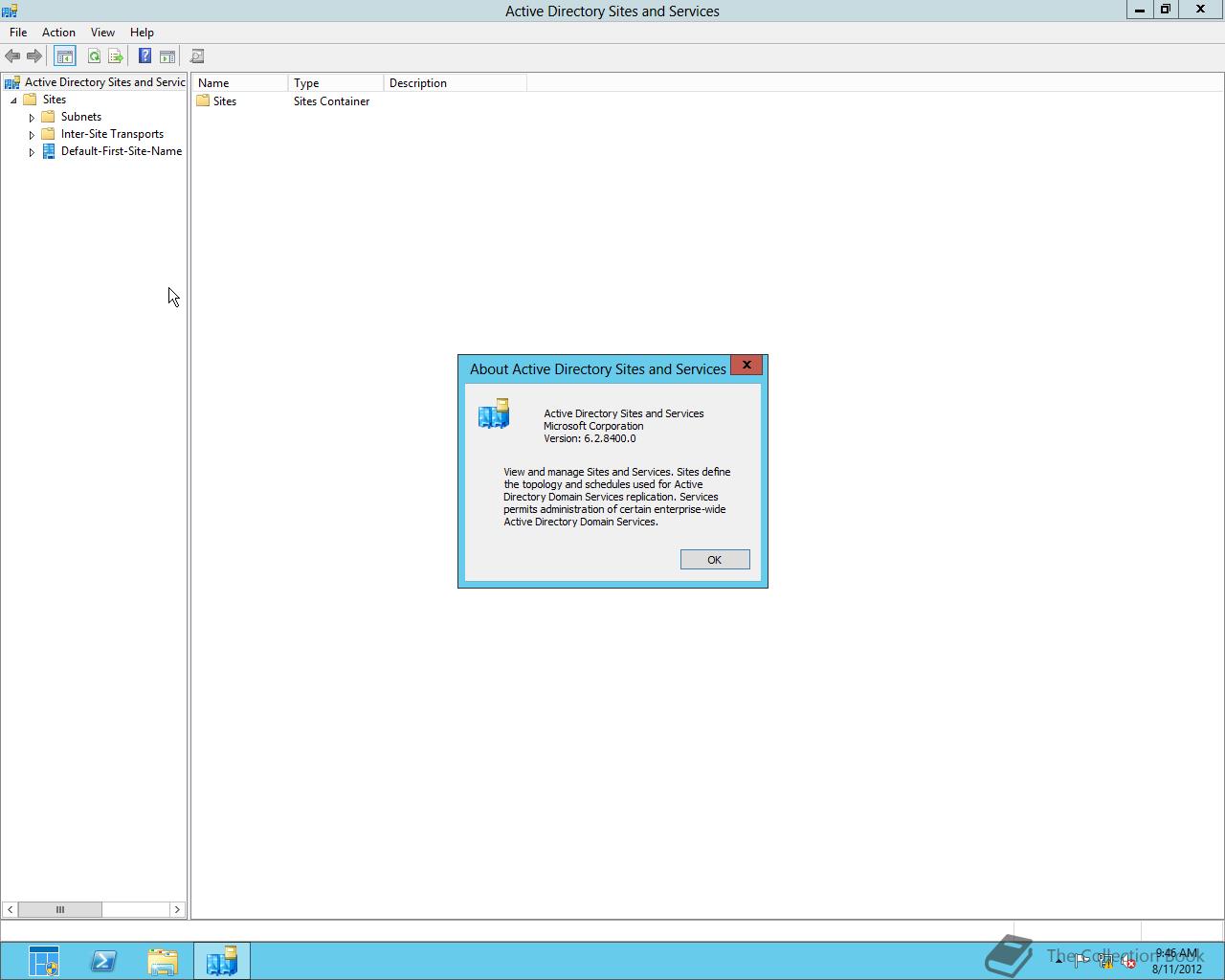The height and width of the screenshot is (980, 1225).
Task: Click the network warning tray icon
Action: 1104,962
